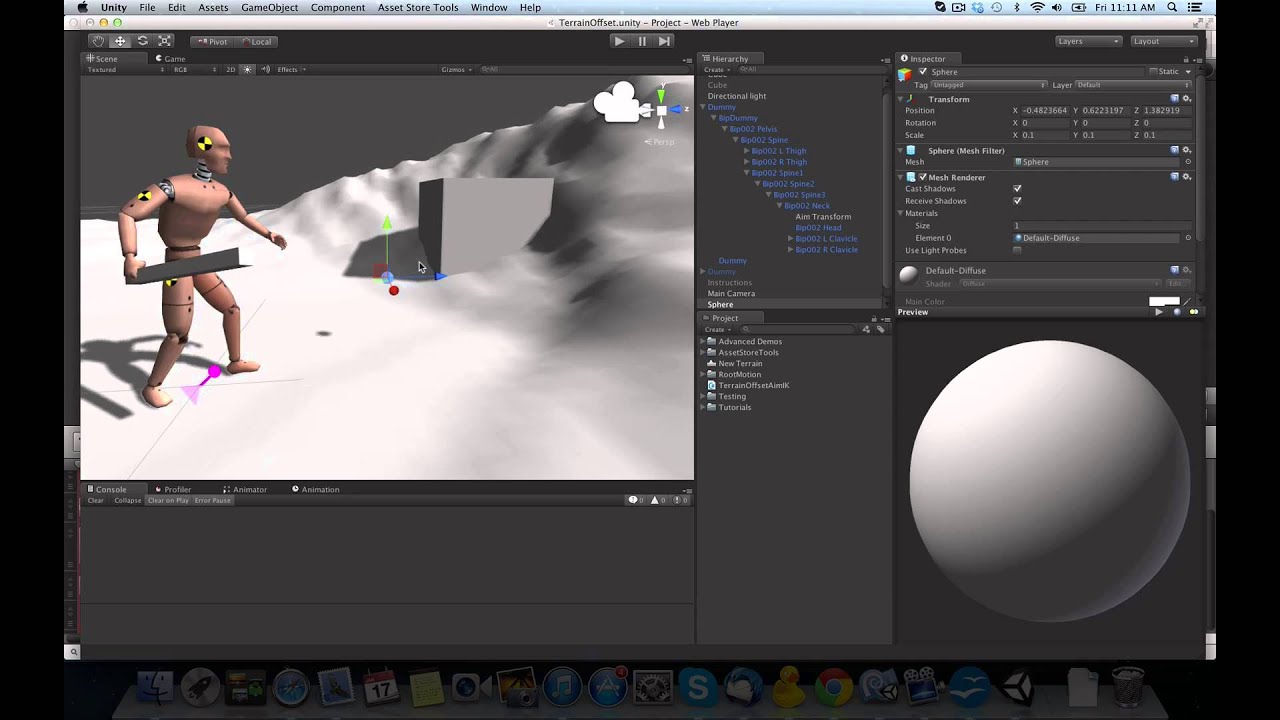Image resolution: width=1280 pixels, height=720 pixels.
Task: Open the Transform component gear menu
Action: (1187, 99)
